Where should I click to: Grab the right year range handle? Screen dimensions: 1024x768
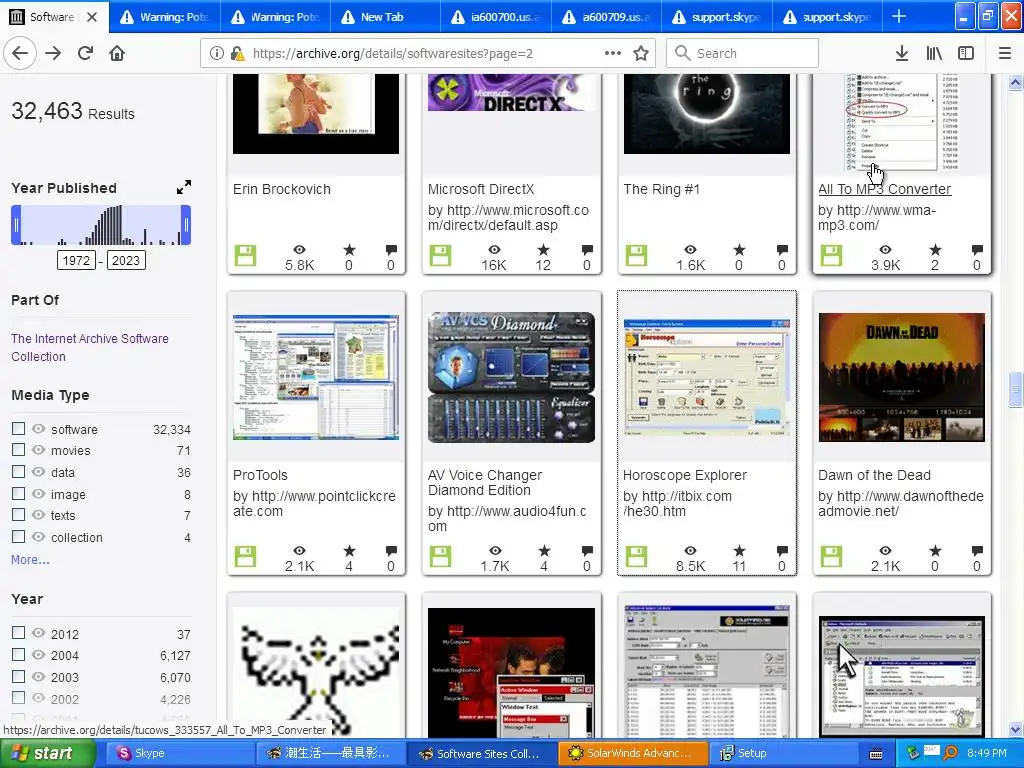pyautogui.click(x=186, y=225)
